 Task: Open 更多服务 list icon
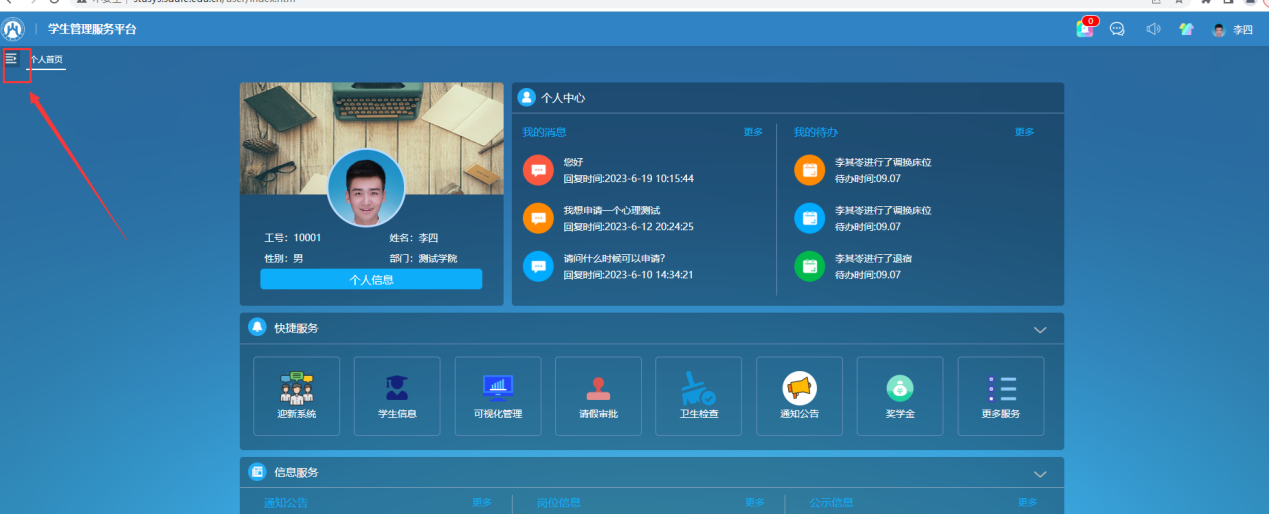[x=1000, y=388]
